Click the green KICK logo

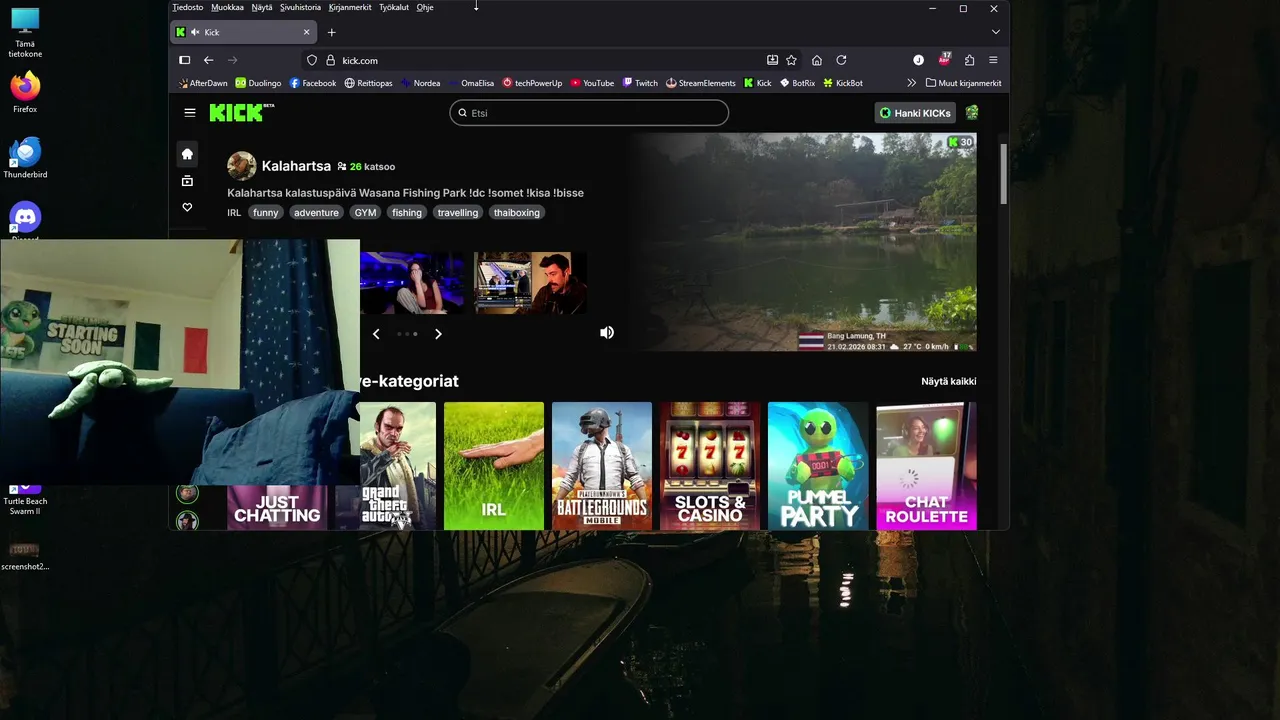241,112
